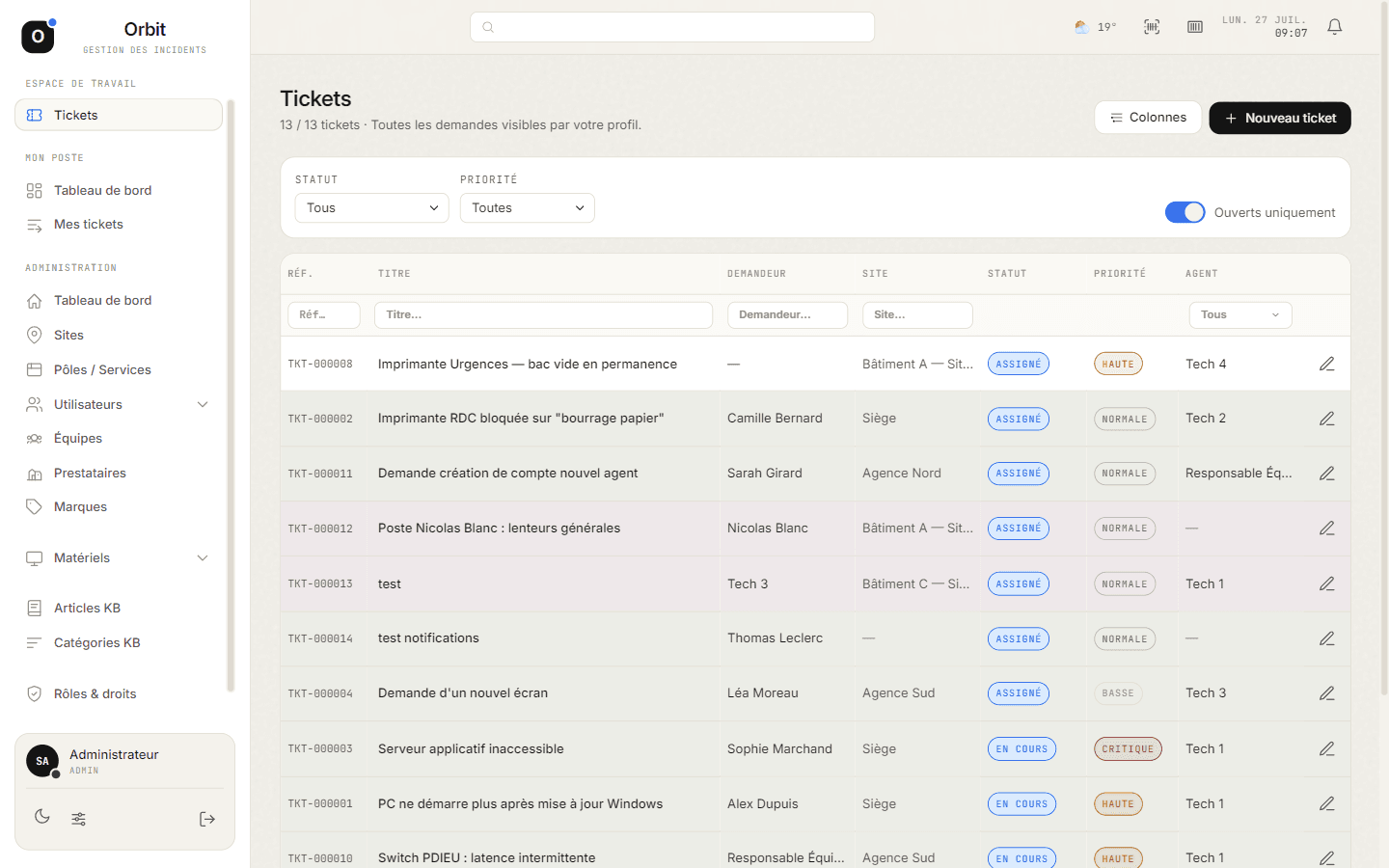Open preferences sliders icon in user card
The image size is (1389, 868).
click(x=79, y=819)
